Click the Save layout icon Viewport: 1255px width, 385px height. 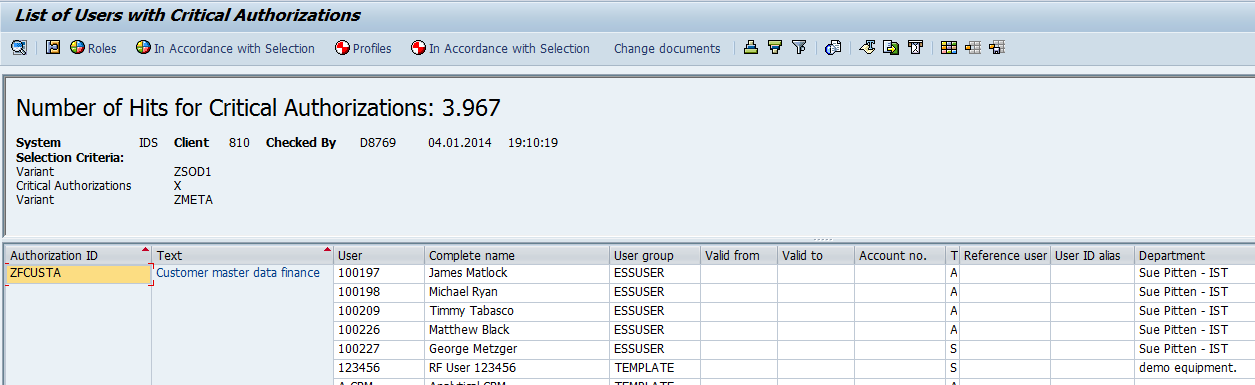coord(997,48)
